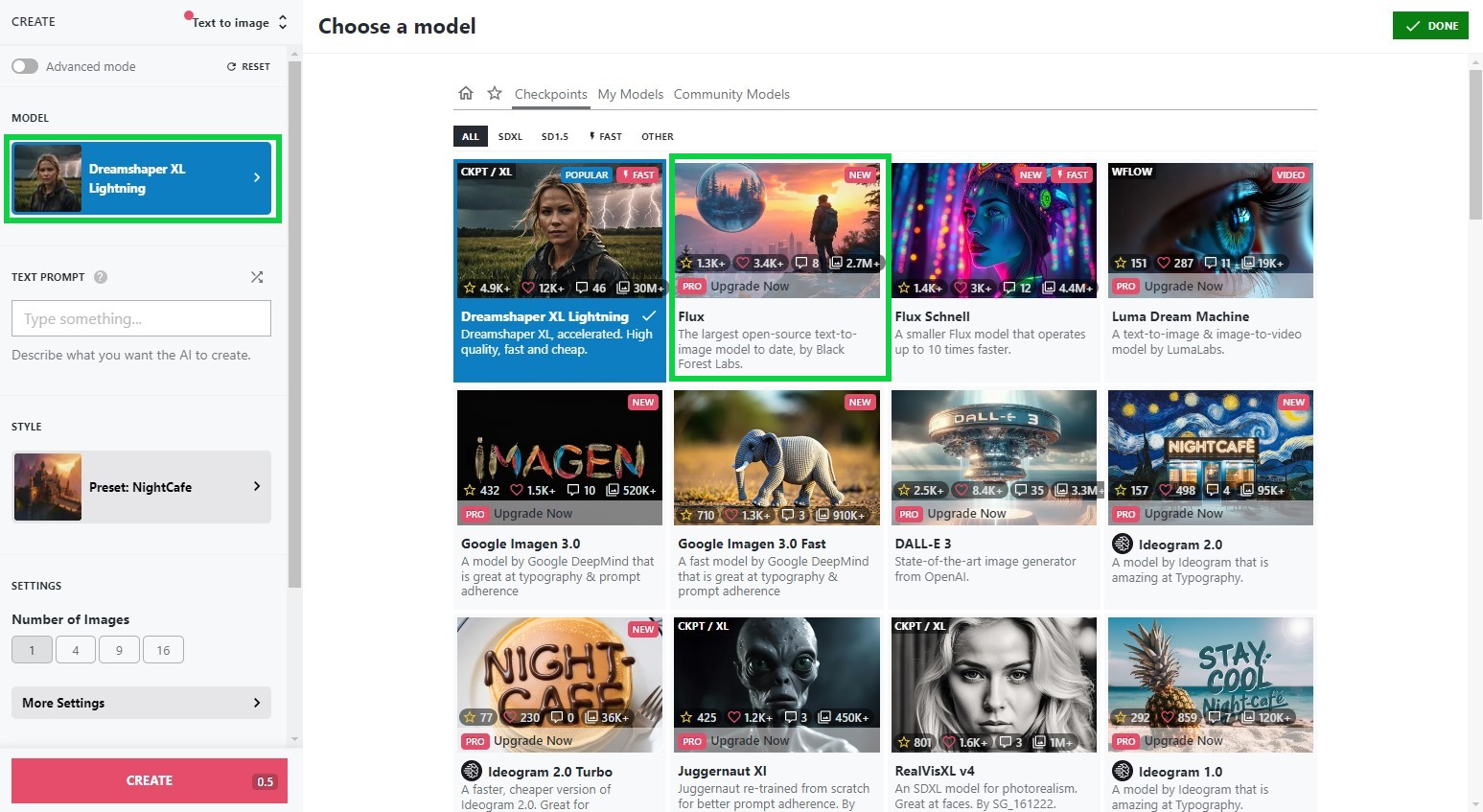Click star icon on Juggernaut XI card
Image resolution: width=1483 pixels, height=812 pixels.
tap(686, 717)
